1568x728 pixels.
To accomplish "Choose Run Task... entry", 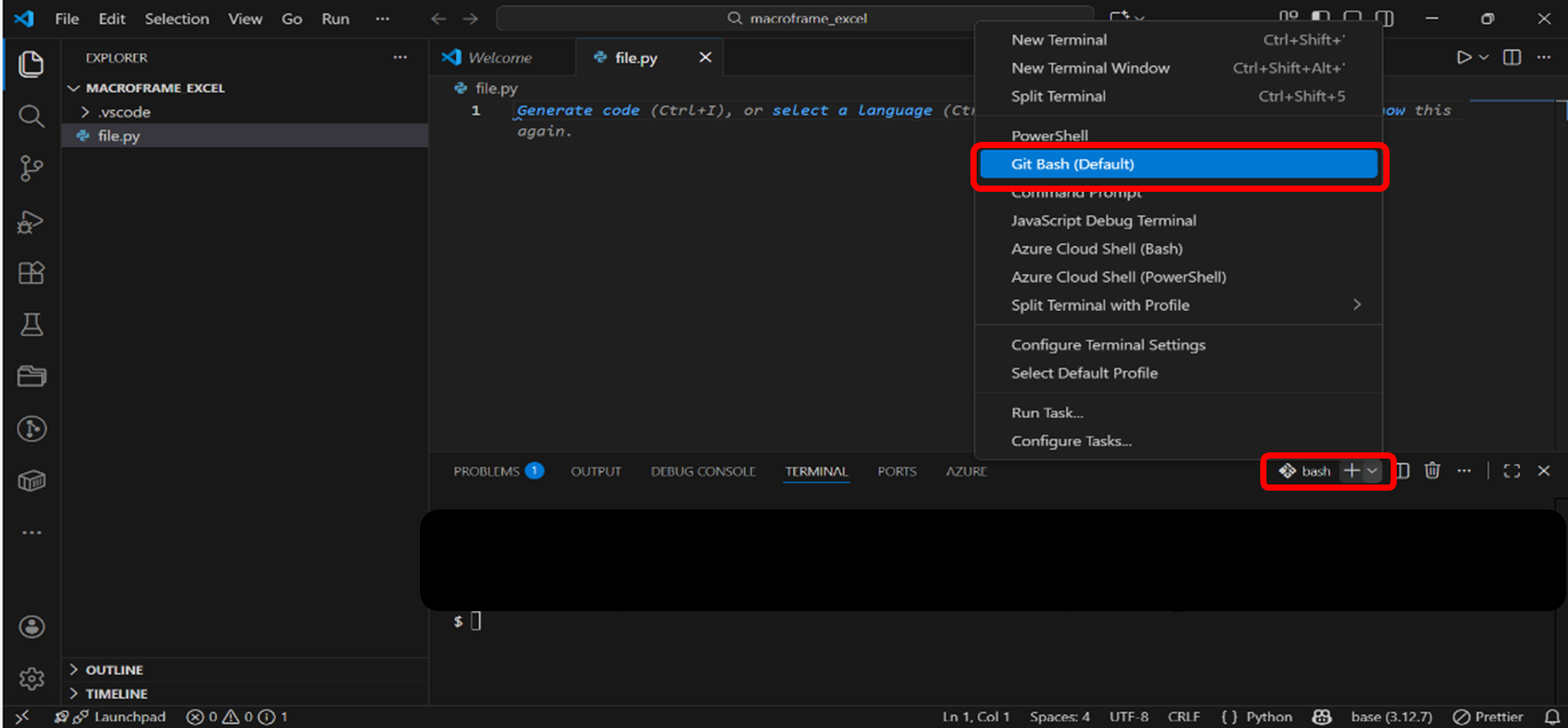I will pos(1178,413).
